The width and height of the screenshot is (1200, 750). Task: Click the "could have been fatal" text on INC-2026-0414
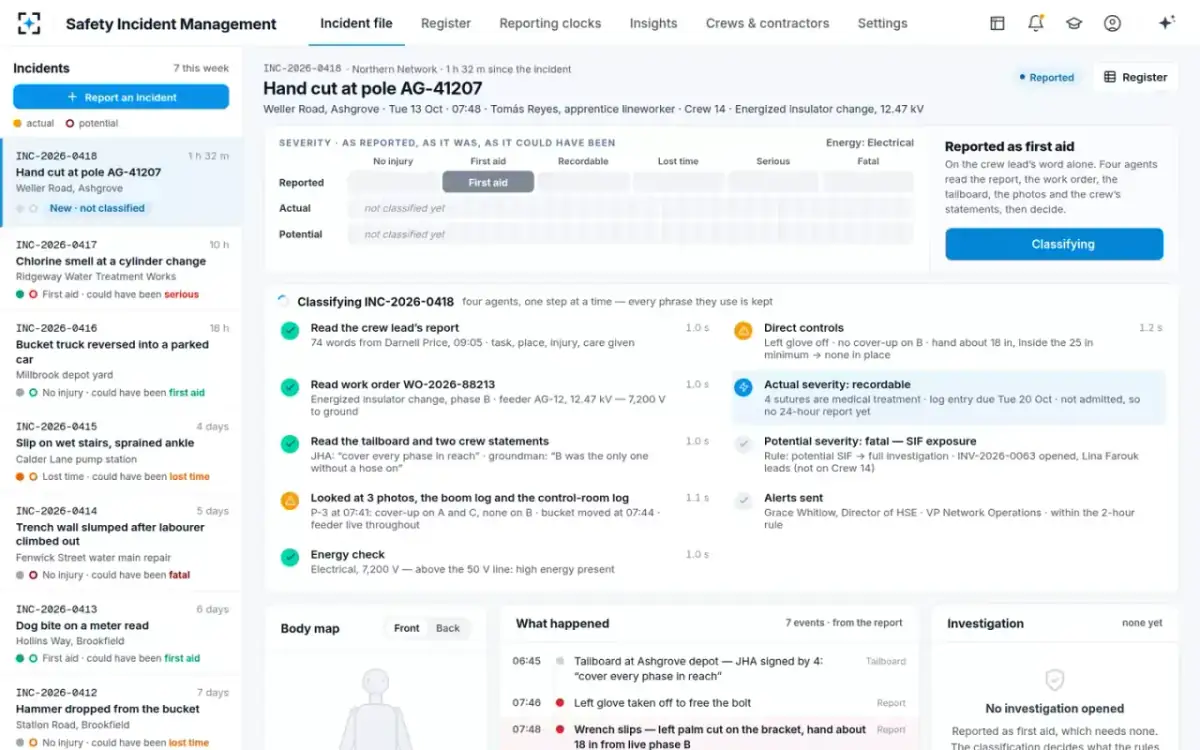(x=140, y=575)
